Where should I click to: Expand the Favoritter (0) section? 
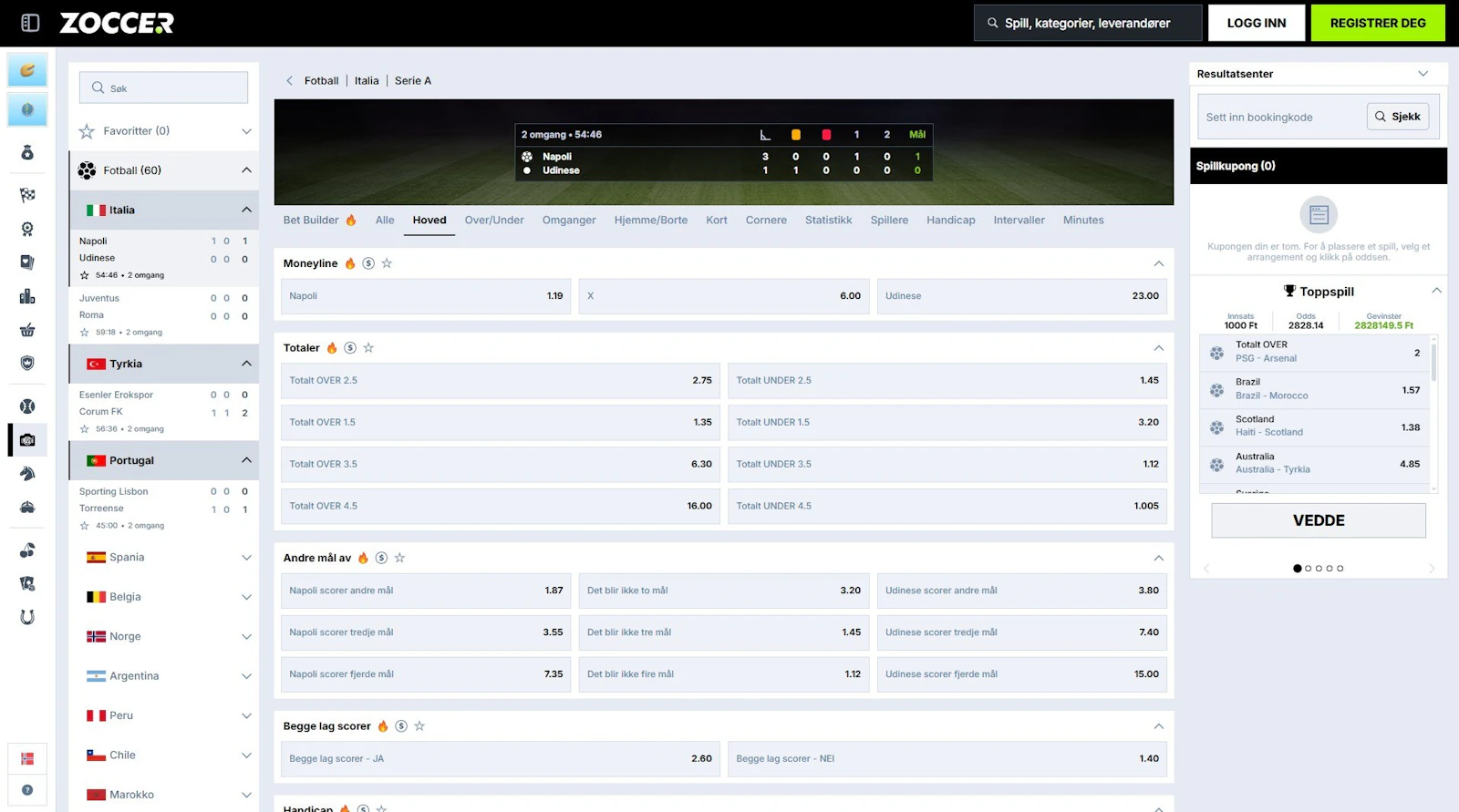164,131
